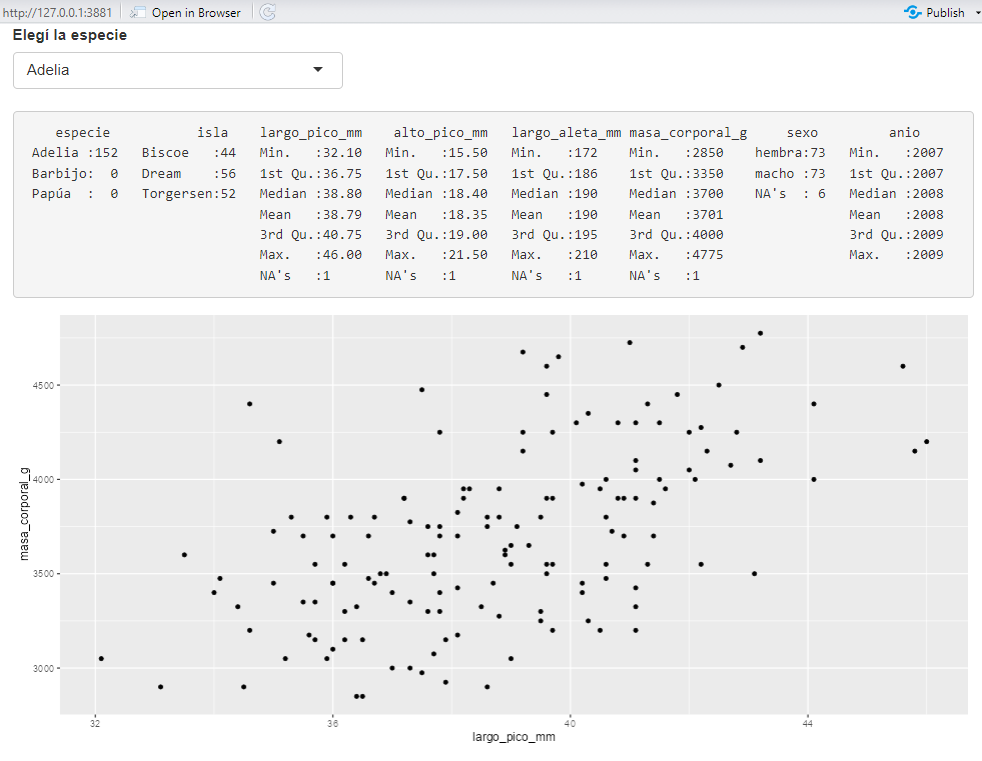
Task: Open the Publish options dropdown arrow
Action: pyautogui.click(x=977, y=13)
